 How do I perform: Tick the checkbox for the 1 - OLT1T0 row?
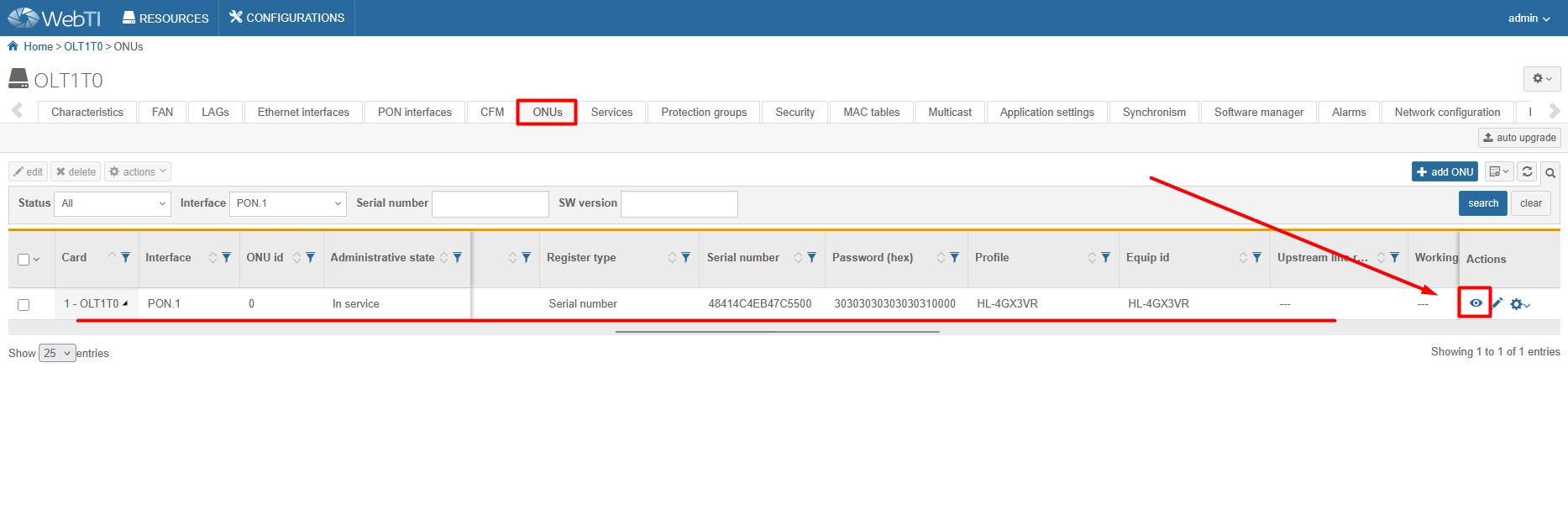[x=24, y=304]
